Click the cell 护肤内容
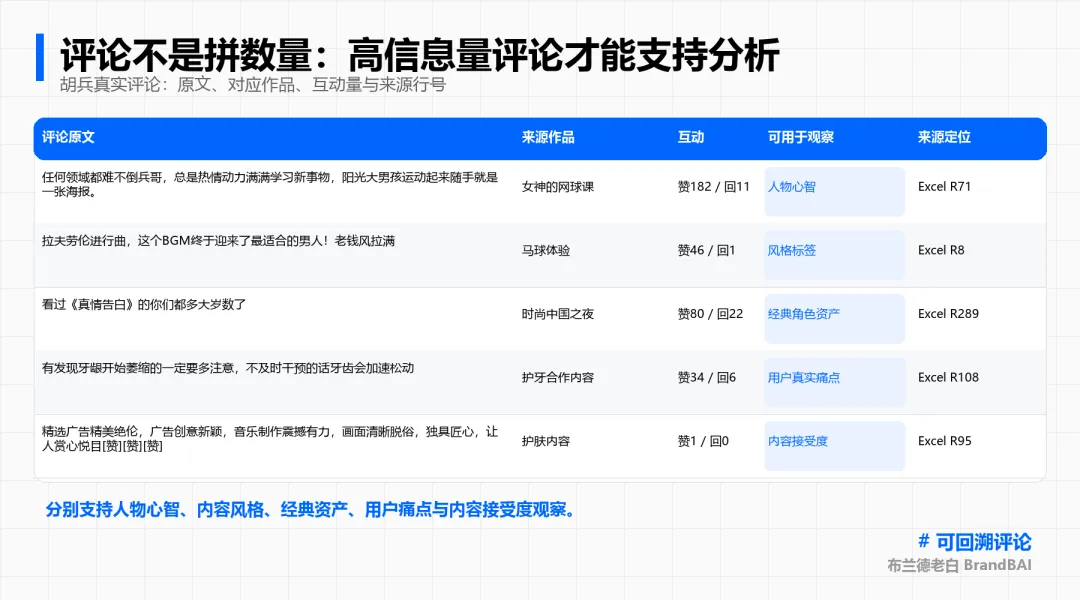This screenshot has height=600, width=1080. click(x=546, y=441)
